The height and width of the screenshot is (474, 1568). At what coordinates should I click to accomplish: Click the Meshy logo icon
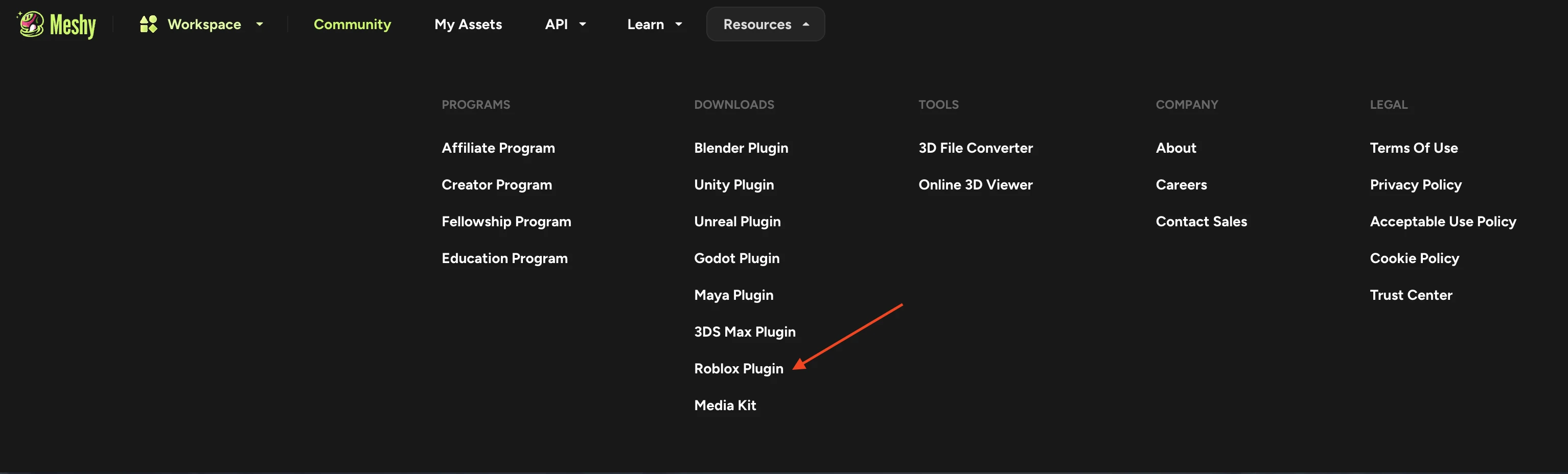coord(31,25)
